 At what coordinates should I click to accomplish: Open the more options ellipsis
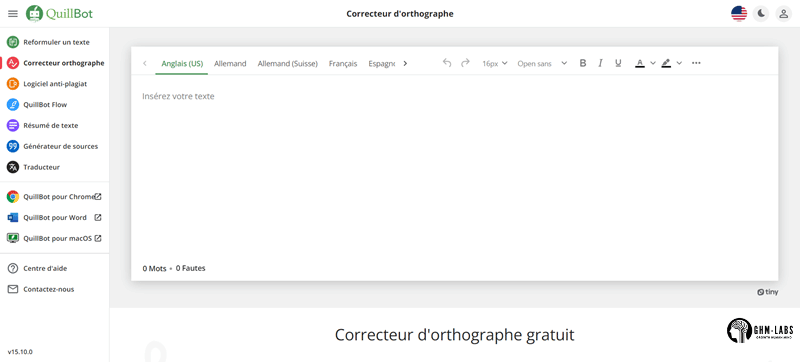(x=696, y=63)
